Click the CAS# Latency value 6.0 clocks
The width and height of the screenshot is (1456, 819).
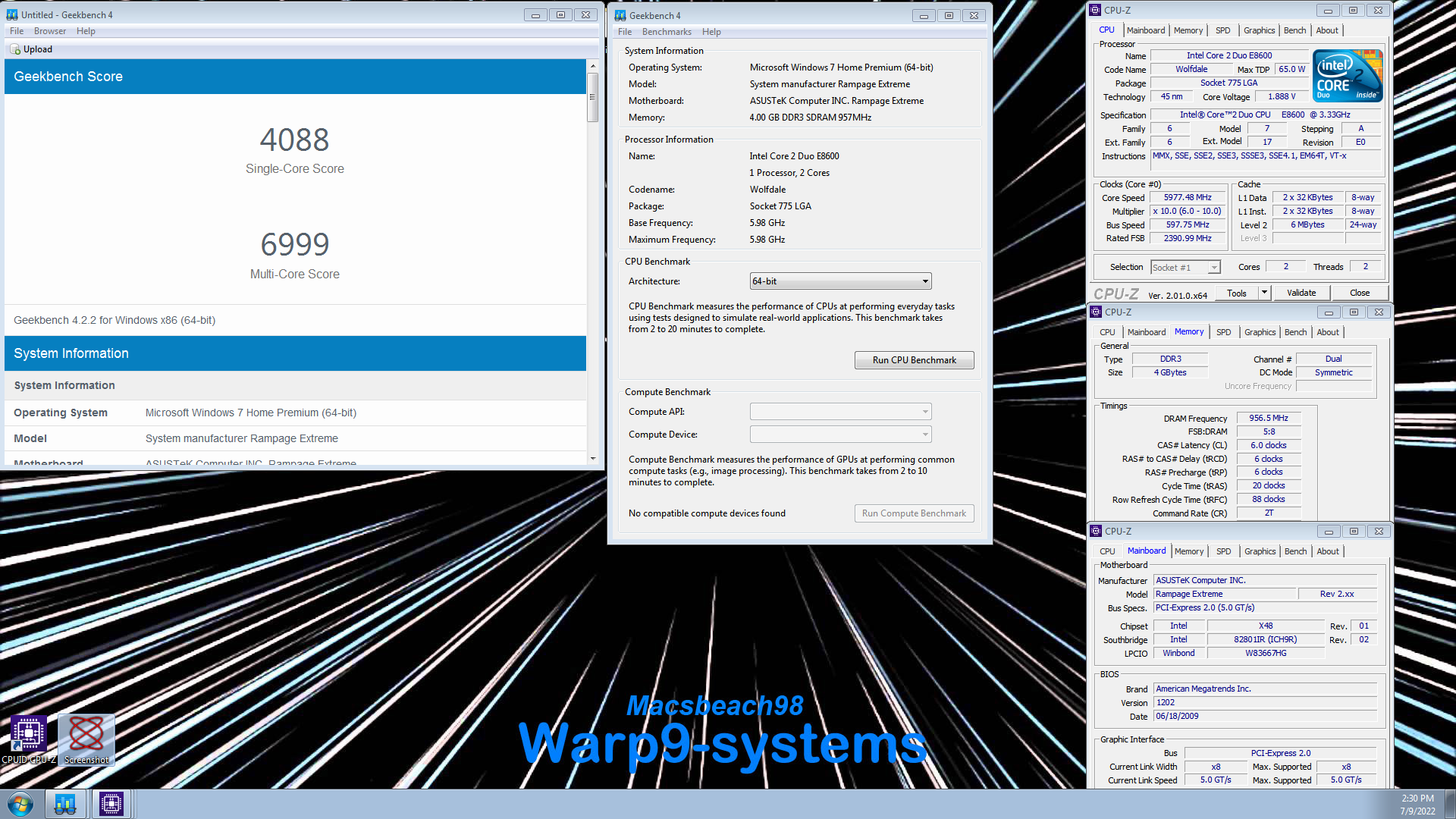tap(1269, 445)
